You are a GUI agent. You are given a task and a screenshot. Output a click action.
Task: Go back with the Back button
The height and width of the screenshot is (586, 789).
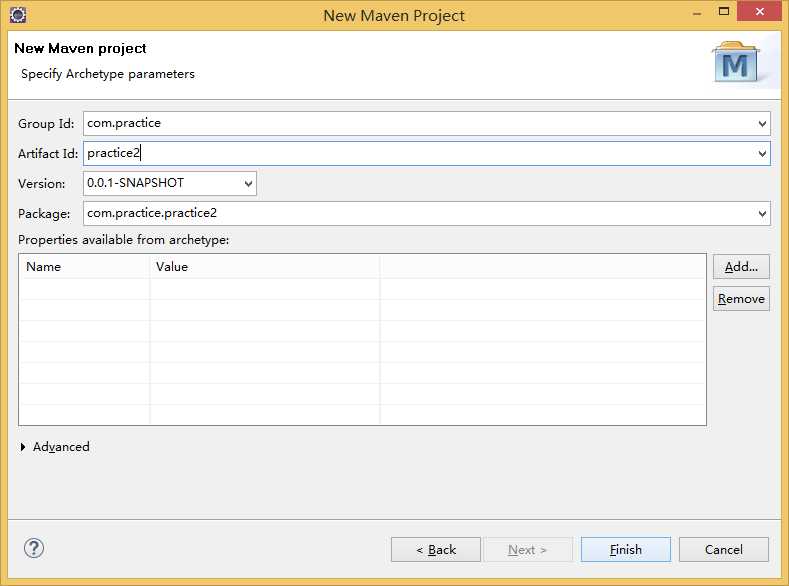pyautogui.click(x=436, y=550)
